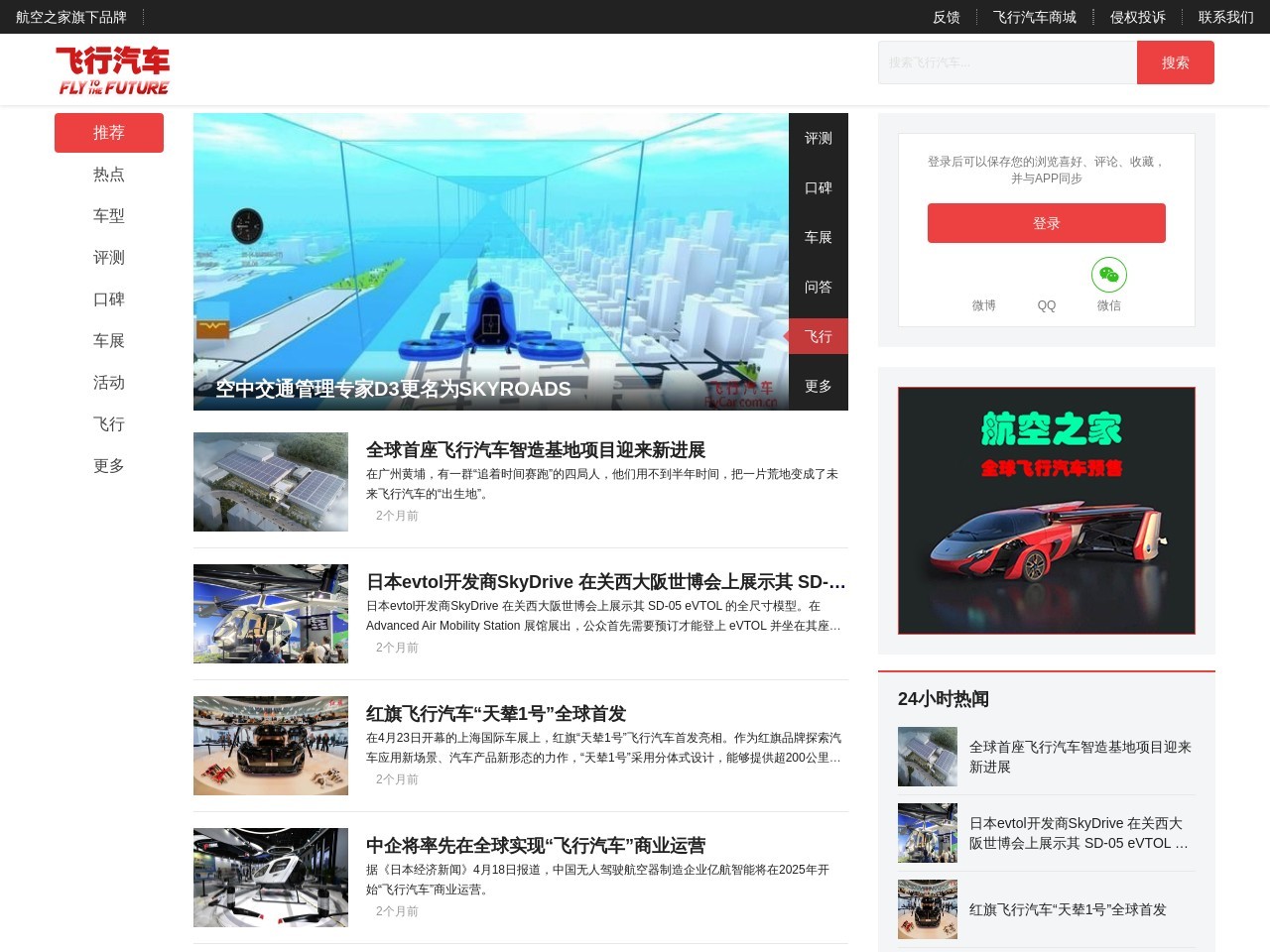This screenshot has height=952, width=1270.
Task: Click the red 登录 button
Action: (1047, 223)
